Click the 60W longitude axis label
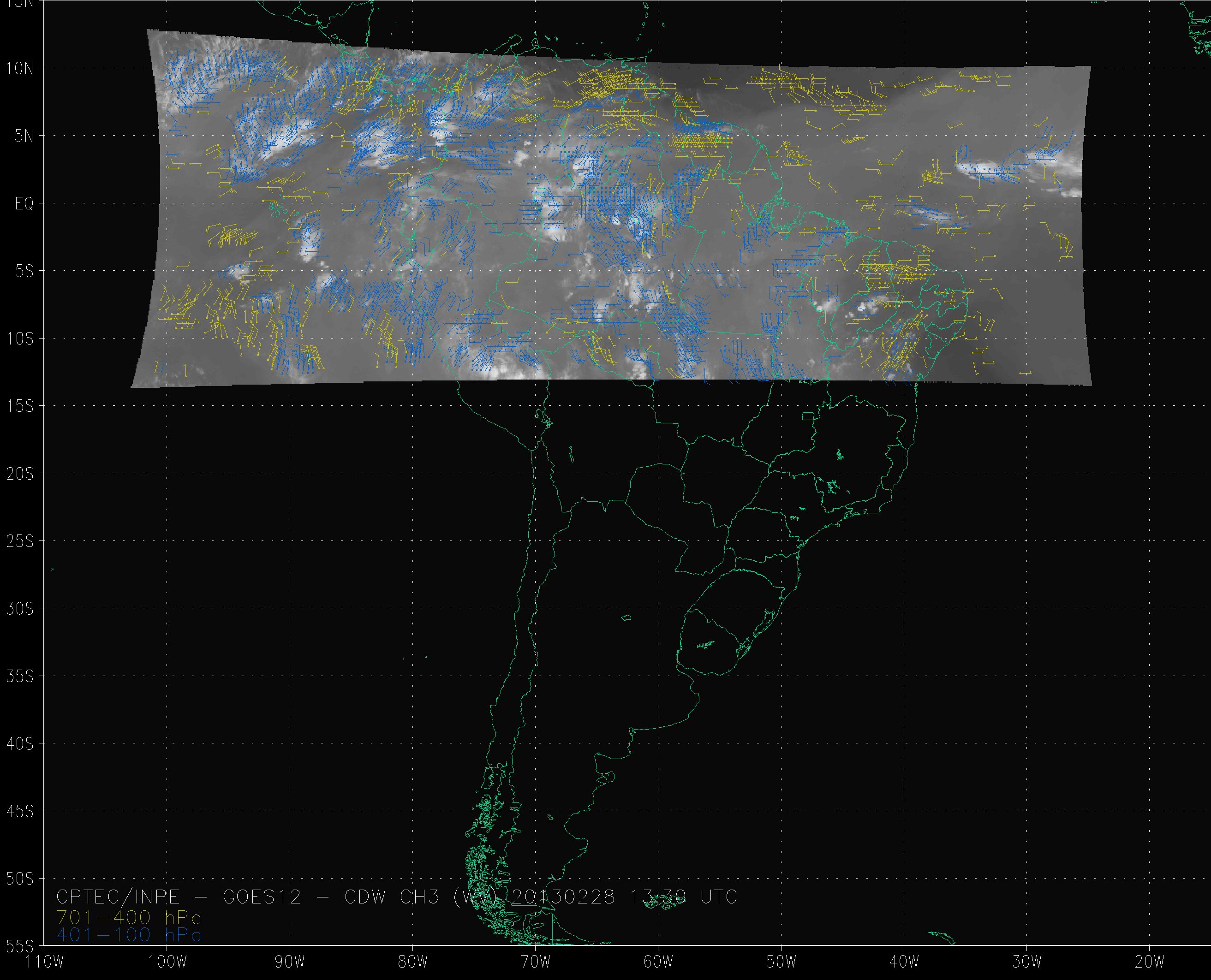Image resolution: width=1211 pixels, height=980 pixels. click(658, 962)
